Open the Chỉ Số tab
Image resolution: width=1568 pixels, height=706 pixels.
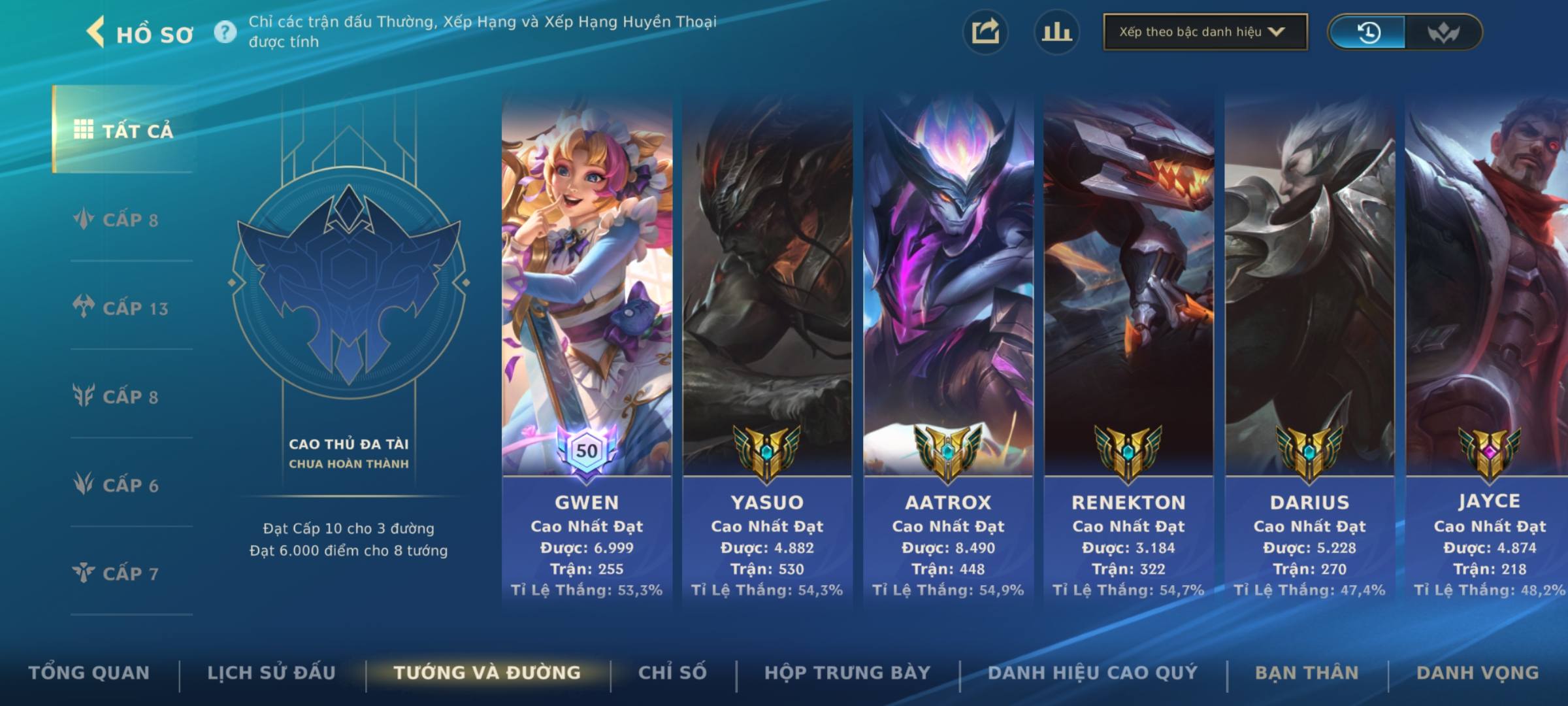tap(673, 673)
